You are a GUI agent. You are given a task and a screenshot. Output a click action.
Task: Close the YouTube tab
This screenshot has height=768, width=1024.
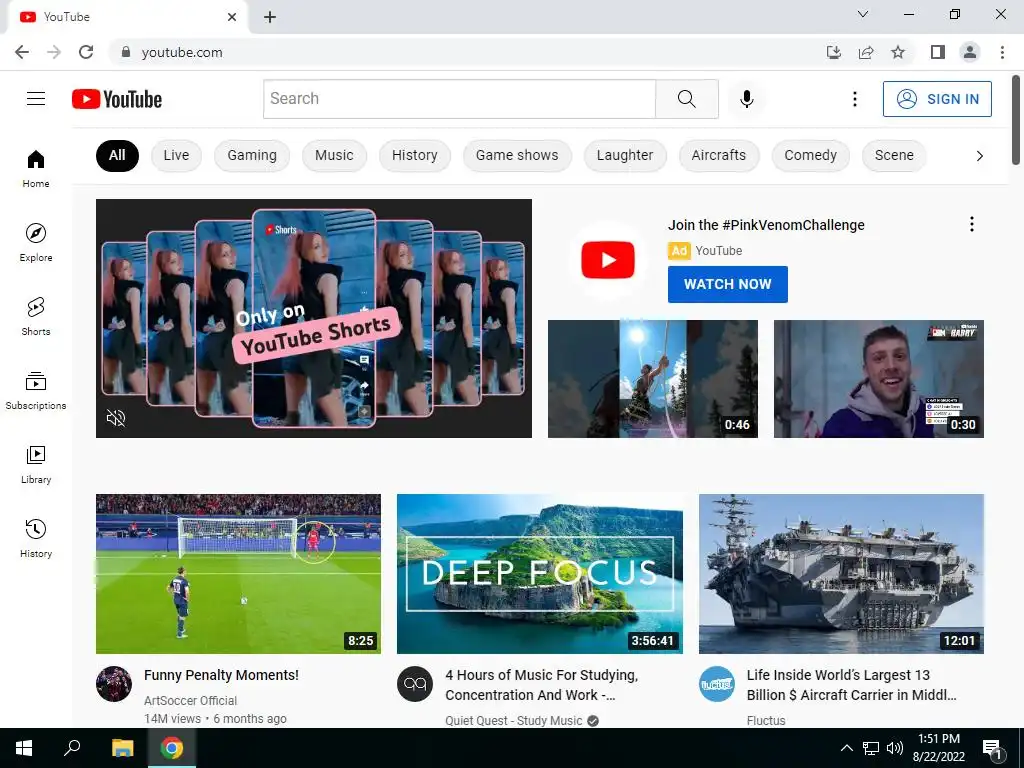(232, 17)
